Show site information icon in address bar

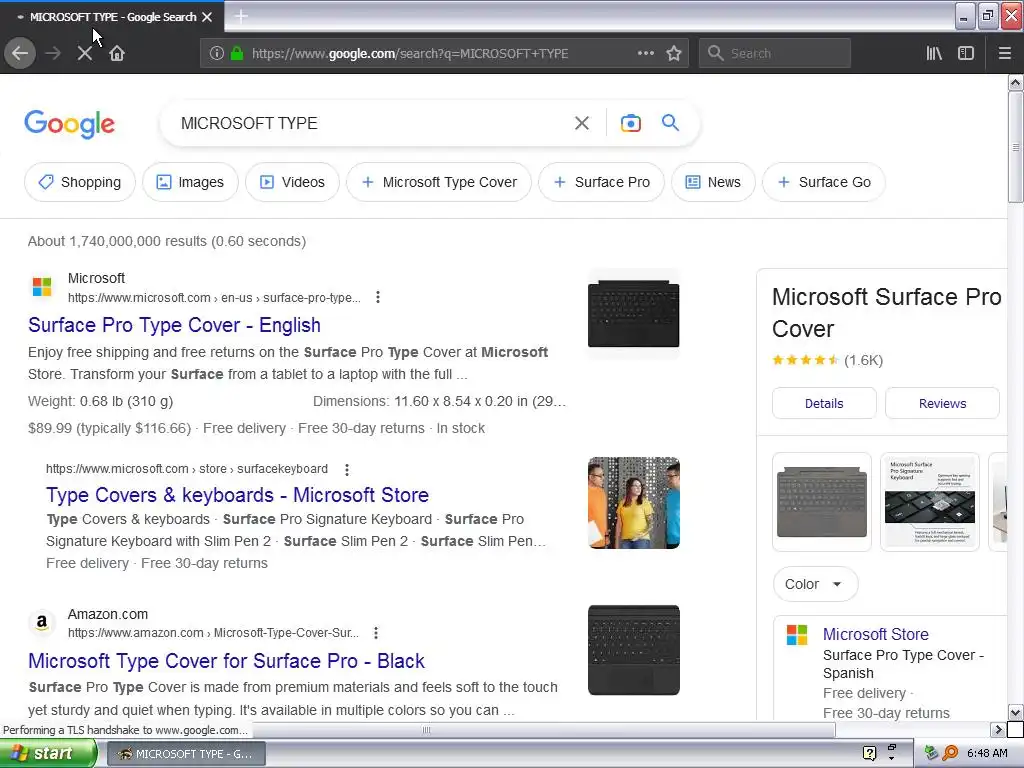pos(217,54)
